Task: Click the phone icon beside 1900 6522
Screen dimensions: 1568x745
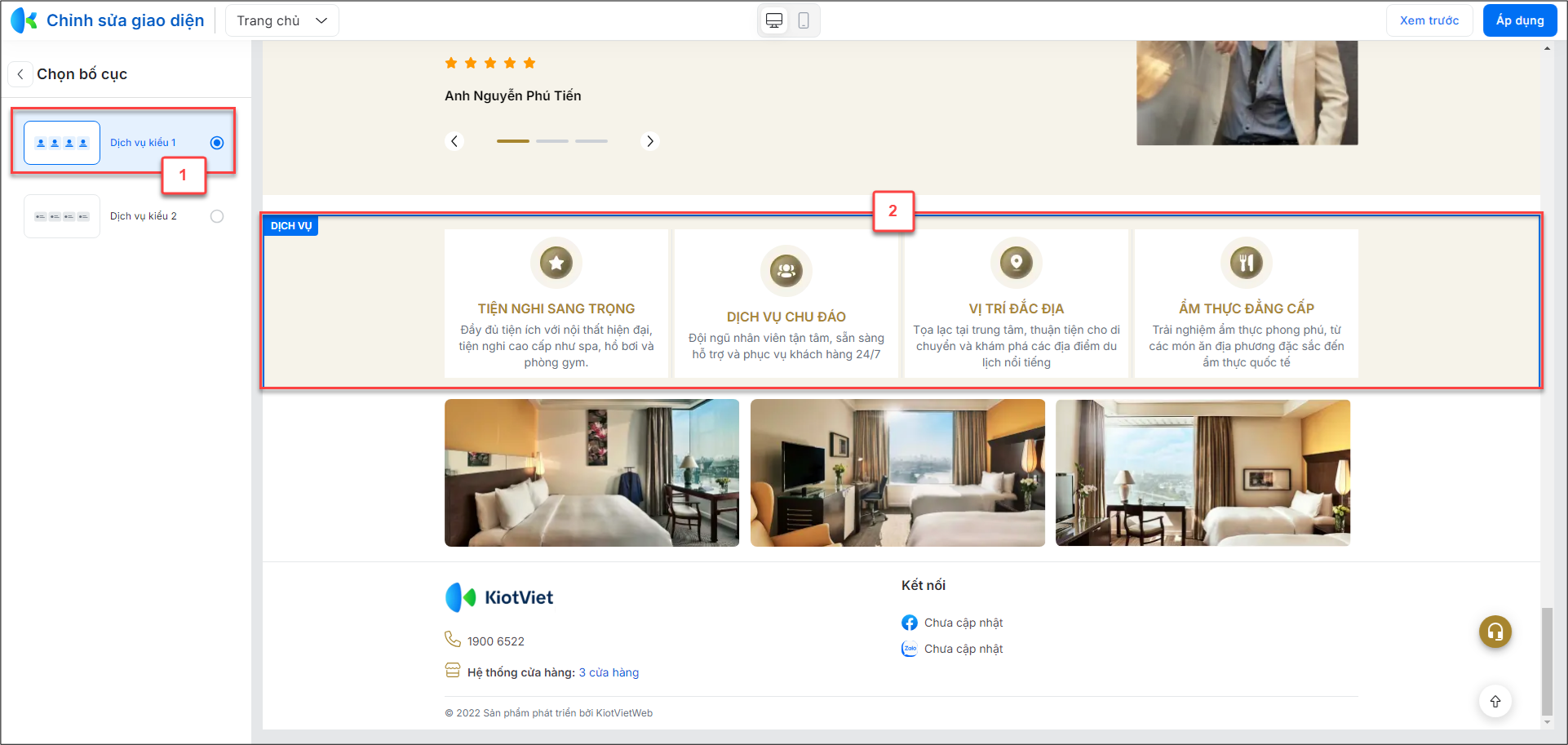Action: (453, 639)
